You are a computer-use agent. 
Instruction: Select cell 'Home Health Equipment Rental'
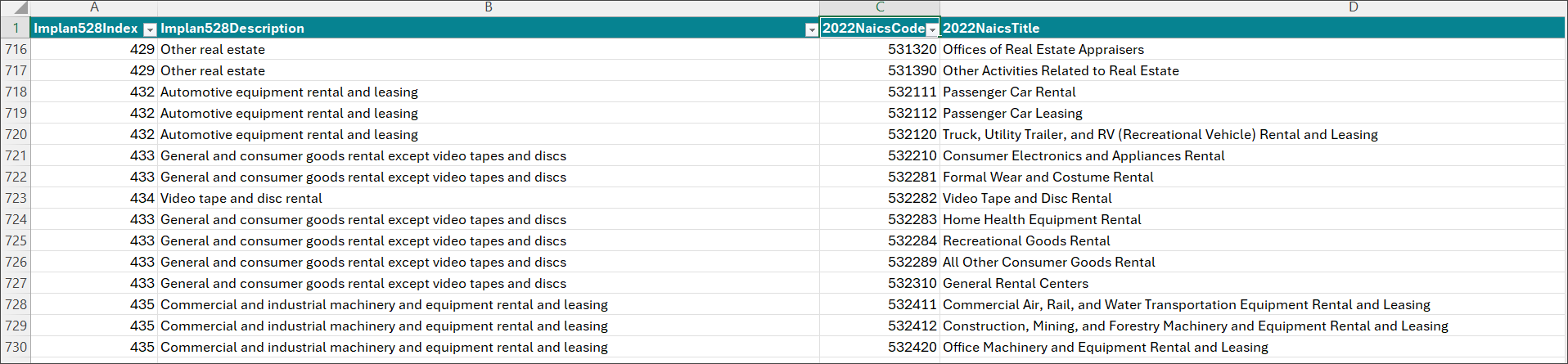pos(1252,219)
